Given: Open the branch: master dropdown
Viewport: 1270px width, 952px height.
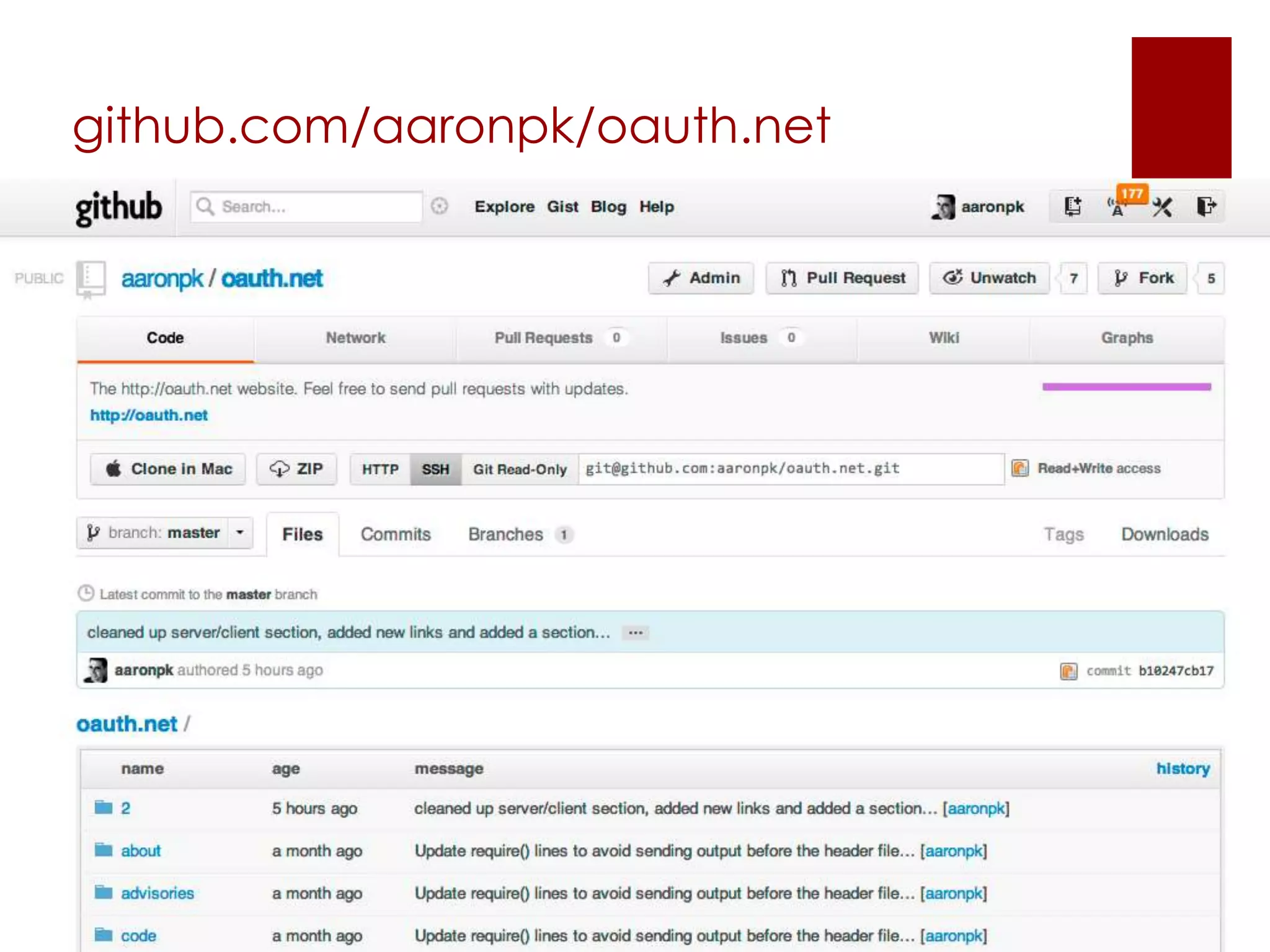Looking at the screenshot, I should (165, 533).
